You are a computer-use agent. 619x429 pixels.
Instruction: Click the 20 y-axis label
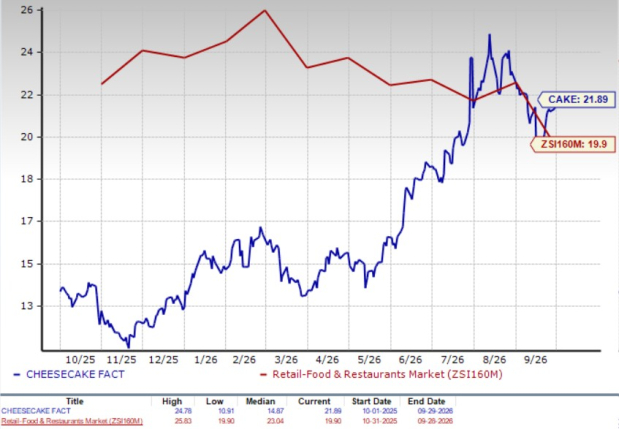click(x=26, y=137)
